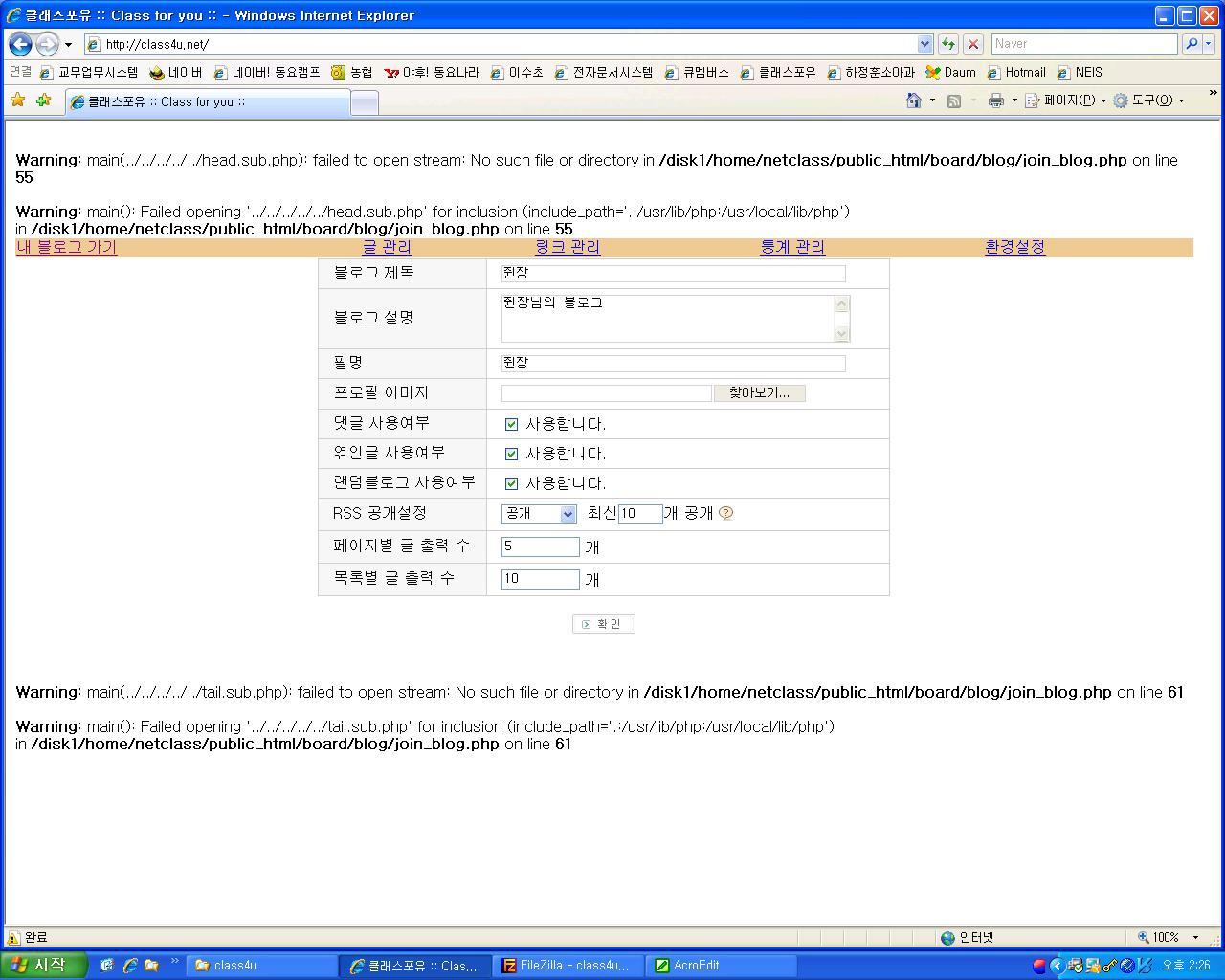Click the browser Back arrow button
This screenshot has width=1225, height=980.
(20, 44)
